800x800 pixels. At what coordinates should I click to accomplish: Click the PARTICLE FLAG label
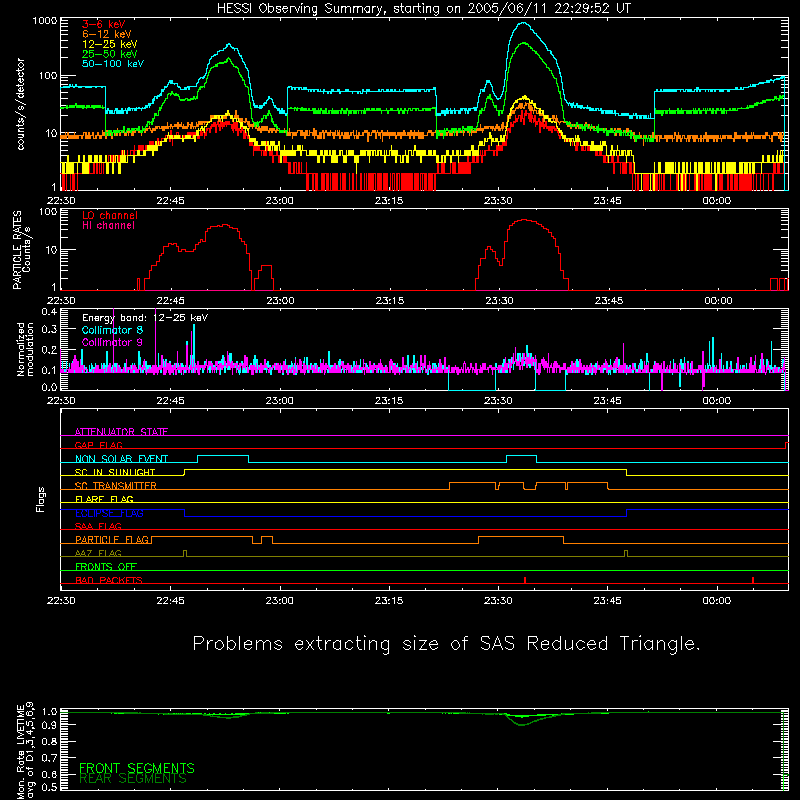click(112, 539)
